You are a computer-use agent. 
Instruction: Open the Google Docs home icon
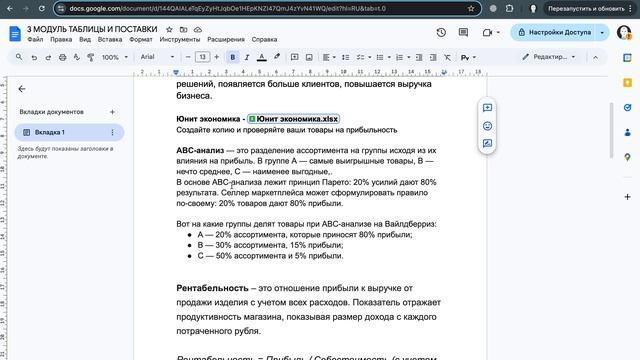[x=15, y=33]
